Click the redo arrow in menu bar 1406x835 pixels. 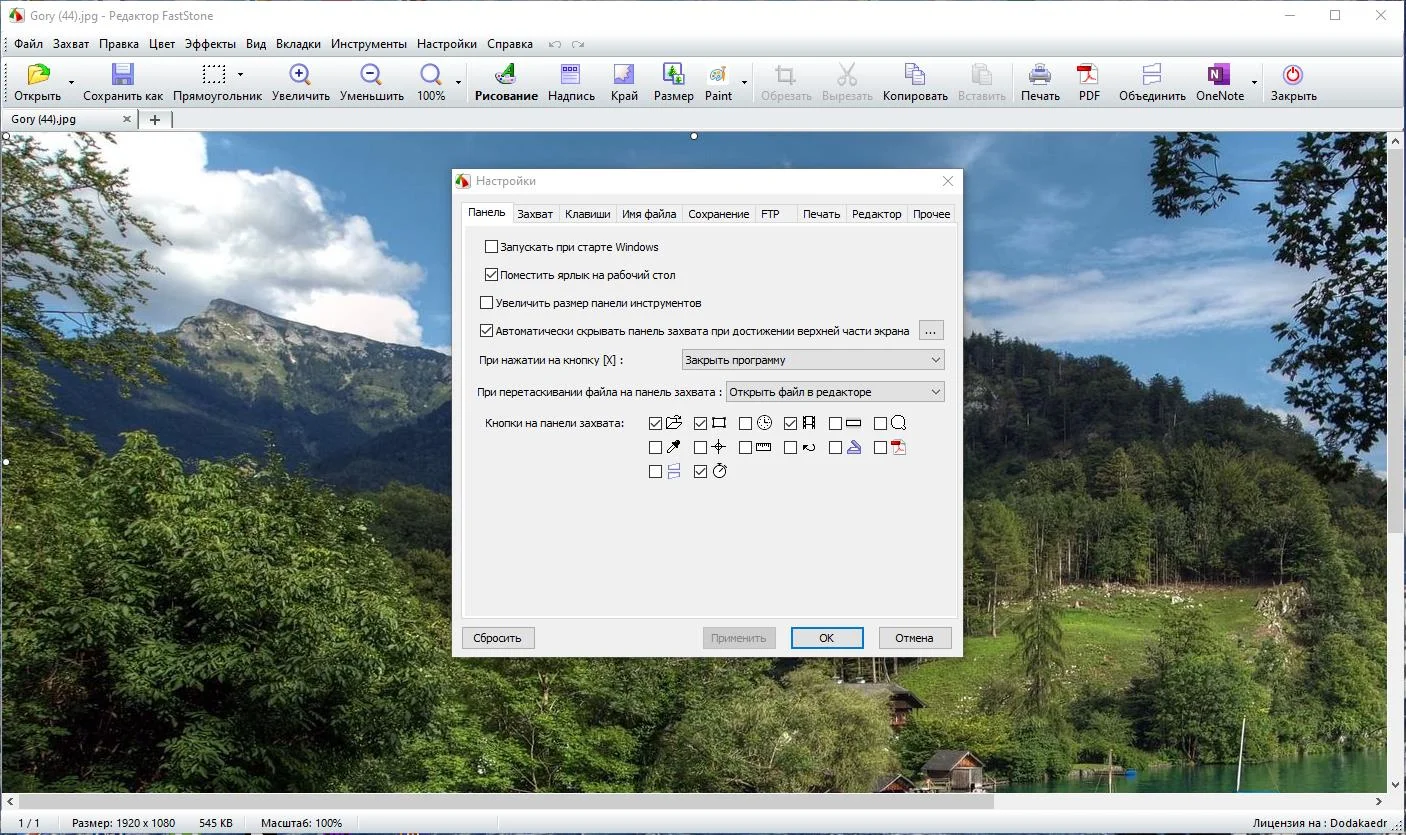[x=578, y=44]
